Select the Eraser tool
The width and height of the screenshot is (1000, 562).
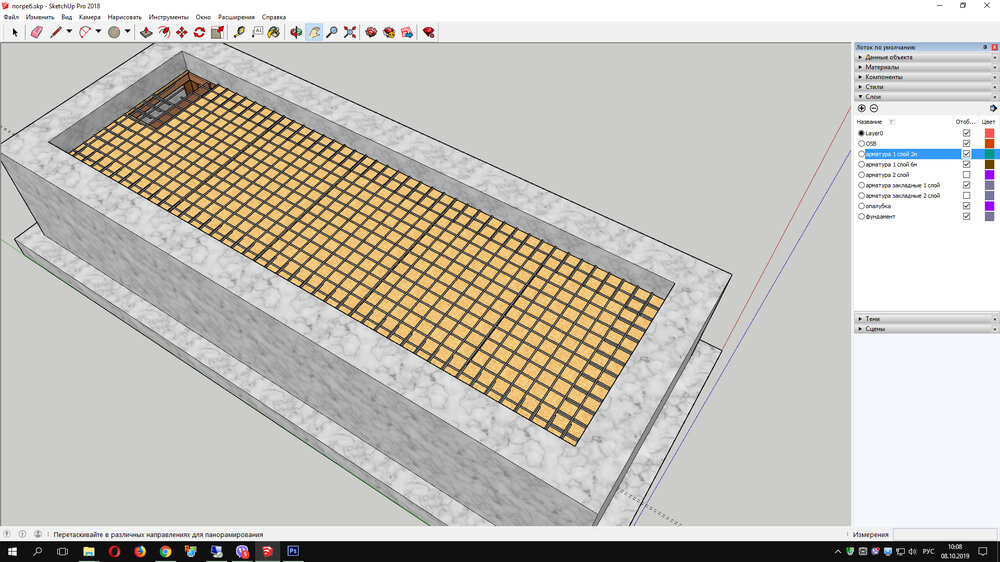click(37, 32)
